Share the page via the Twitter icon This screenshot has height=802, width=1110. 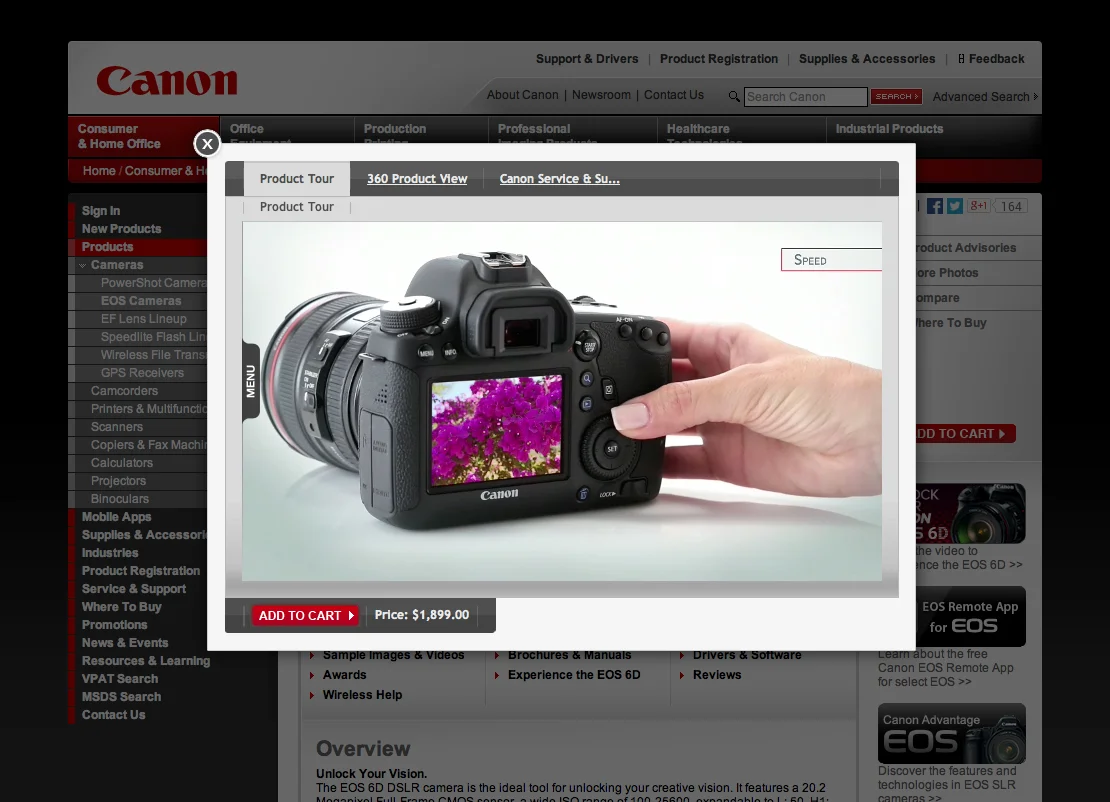956,206
